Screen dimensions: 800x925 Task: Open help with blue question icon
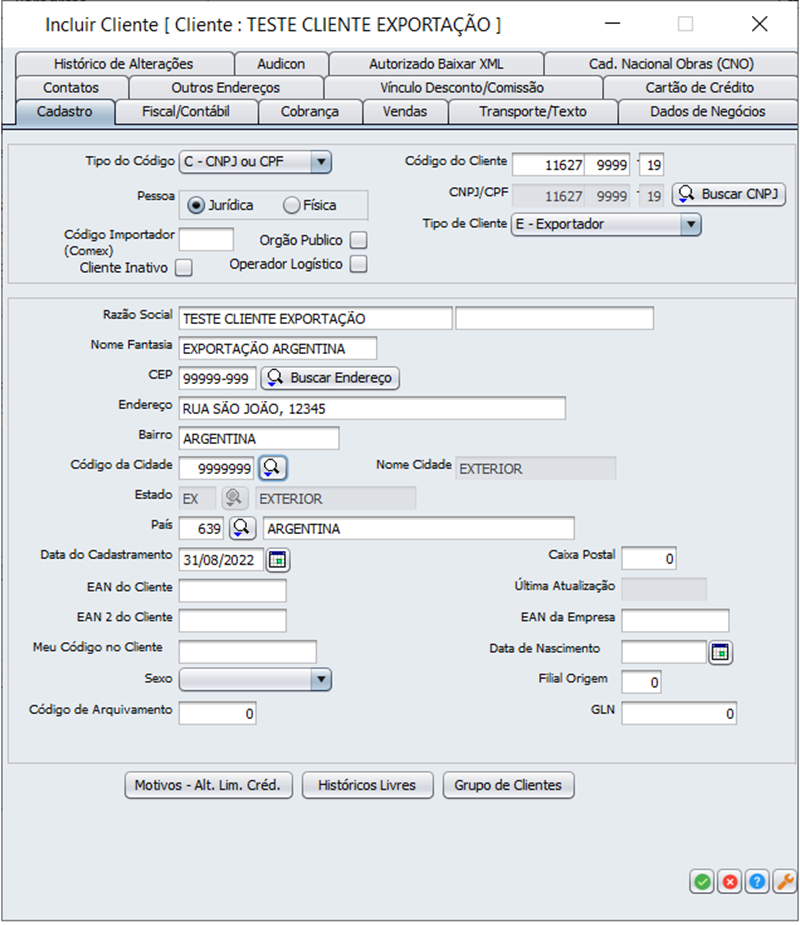pos(757,881)
